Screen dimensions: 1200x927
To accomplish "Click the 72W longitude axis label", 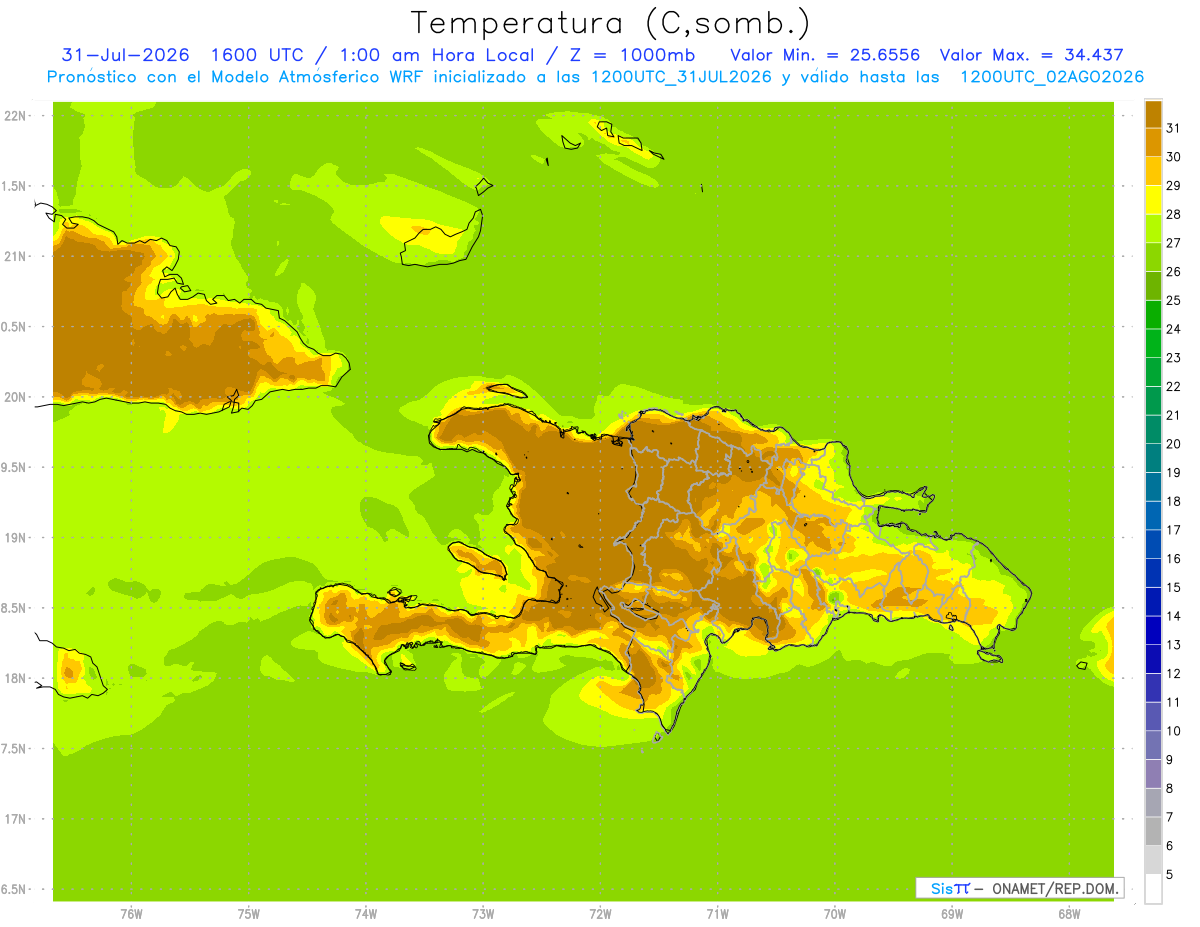I will (601, 914).
